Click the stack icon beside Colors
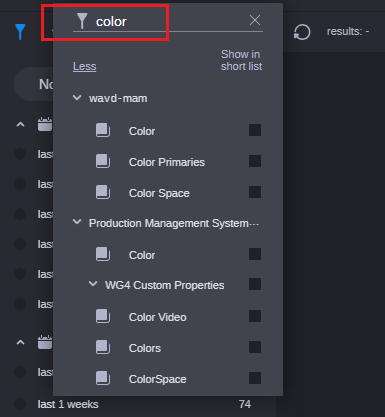Image resolution: width=385 pixels, height=417 pixels. pos(103,347)
